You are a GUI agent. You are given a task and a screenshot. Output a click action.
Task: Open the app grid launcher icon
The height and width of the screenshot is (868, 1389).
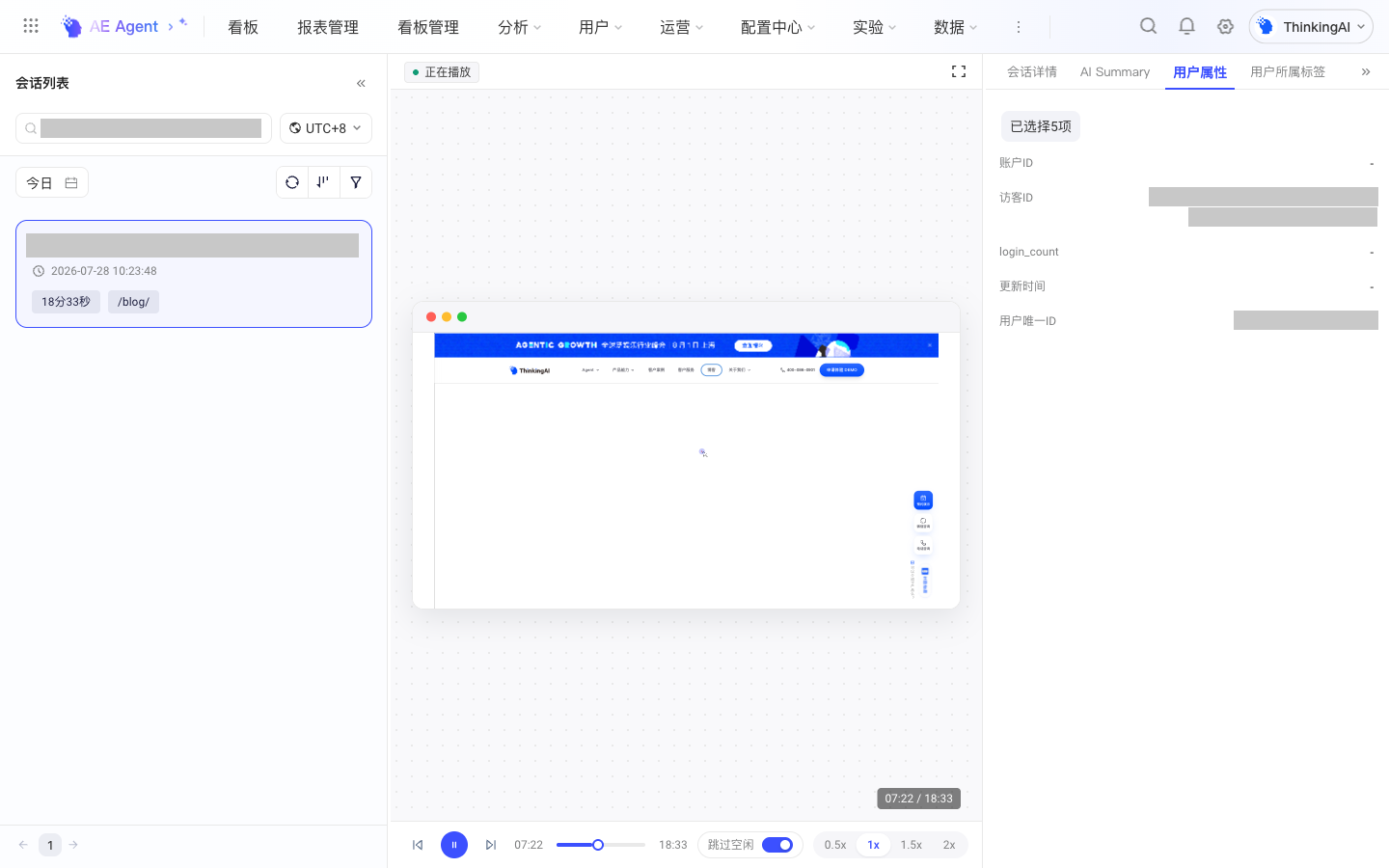(31, 26)
